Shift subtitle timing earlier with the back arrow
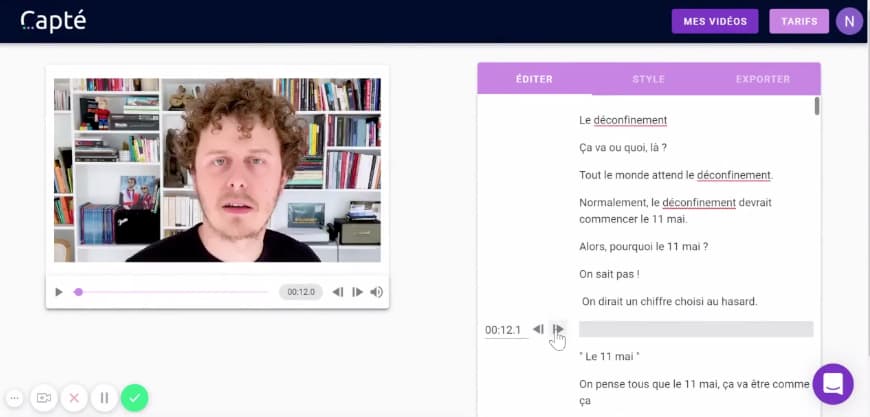Image resolution: width=870 pixels, height=417 pixels. pos(538,329)
